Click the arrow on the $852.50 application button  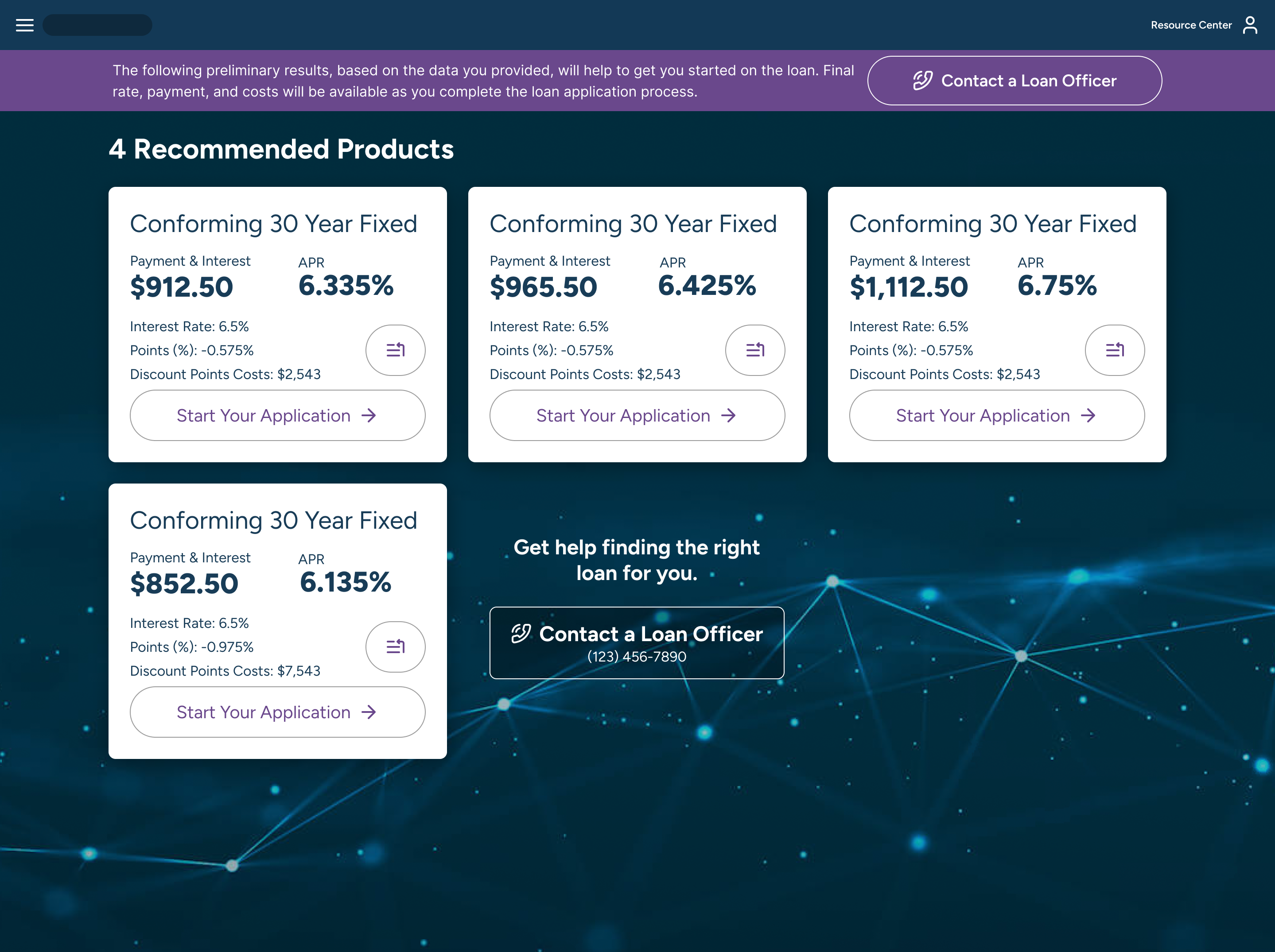coord(371,712)
